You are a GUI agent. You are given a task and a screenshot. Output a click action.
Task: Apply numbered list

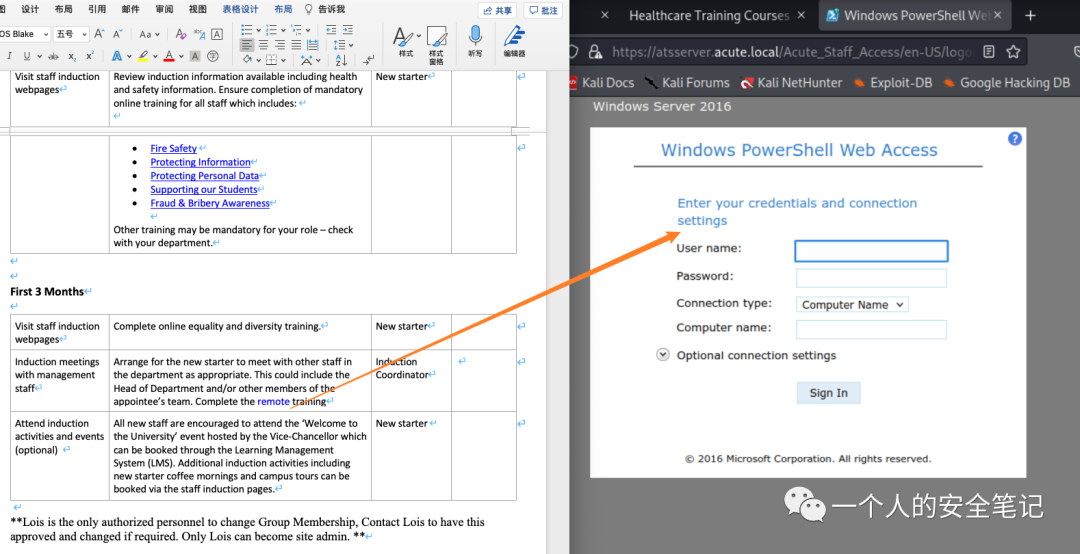click(271, 30)
